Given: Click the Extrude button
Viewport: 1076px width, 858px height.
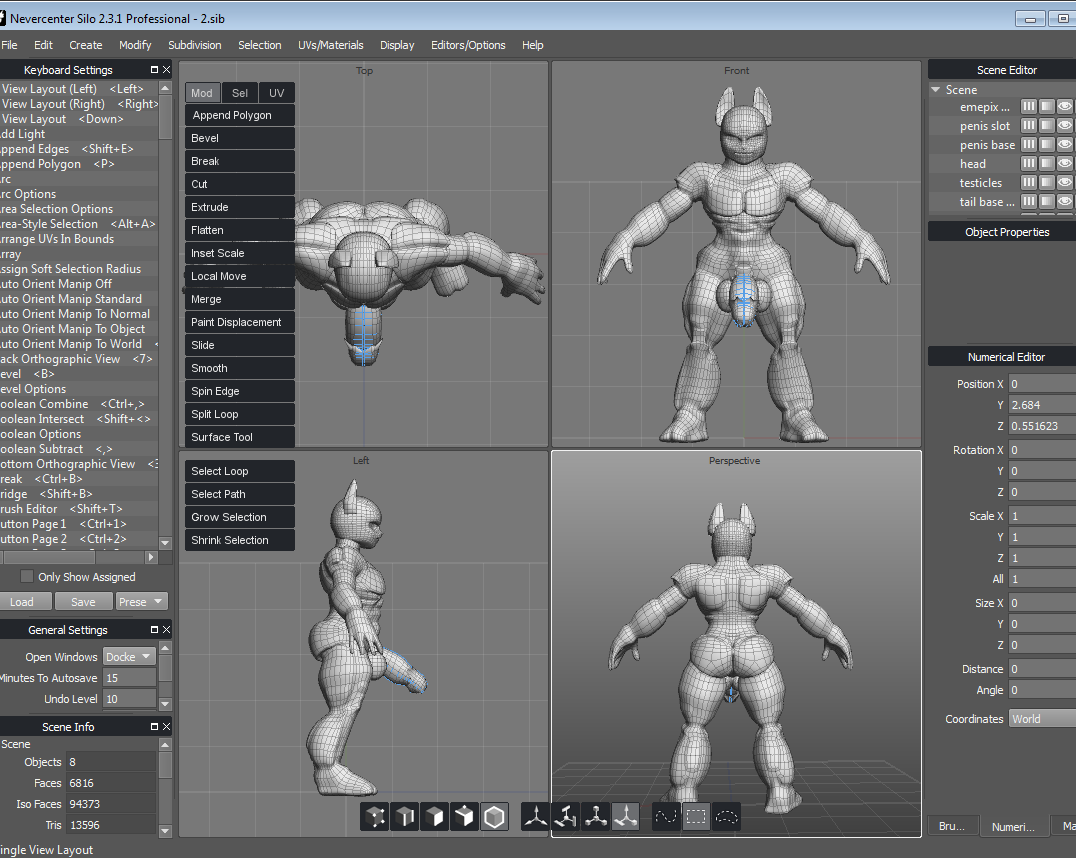Looking at the screenshot, I should pos(240,207).
